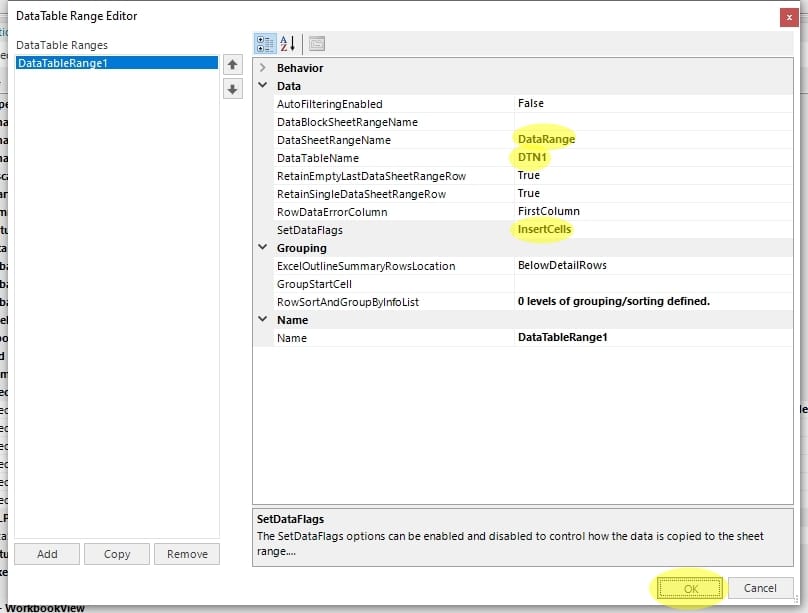Screen dimensions: 808x613
Task: Expand the Behavior category
Action: click(x=263, y=68)
